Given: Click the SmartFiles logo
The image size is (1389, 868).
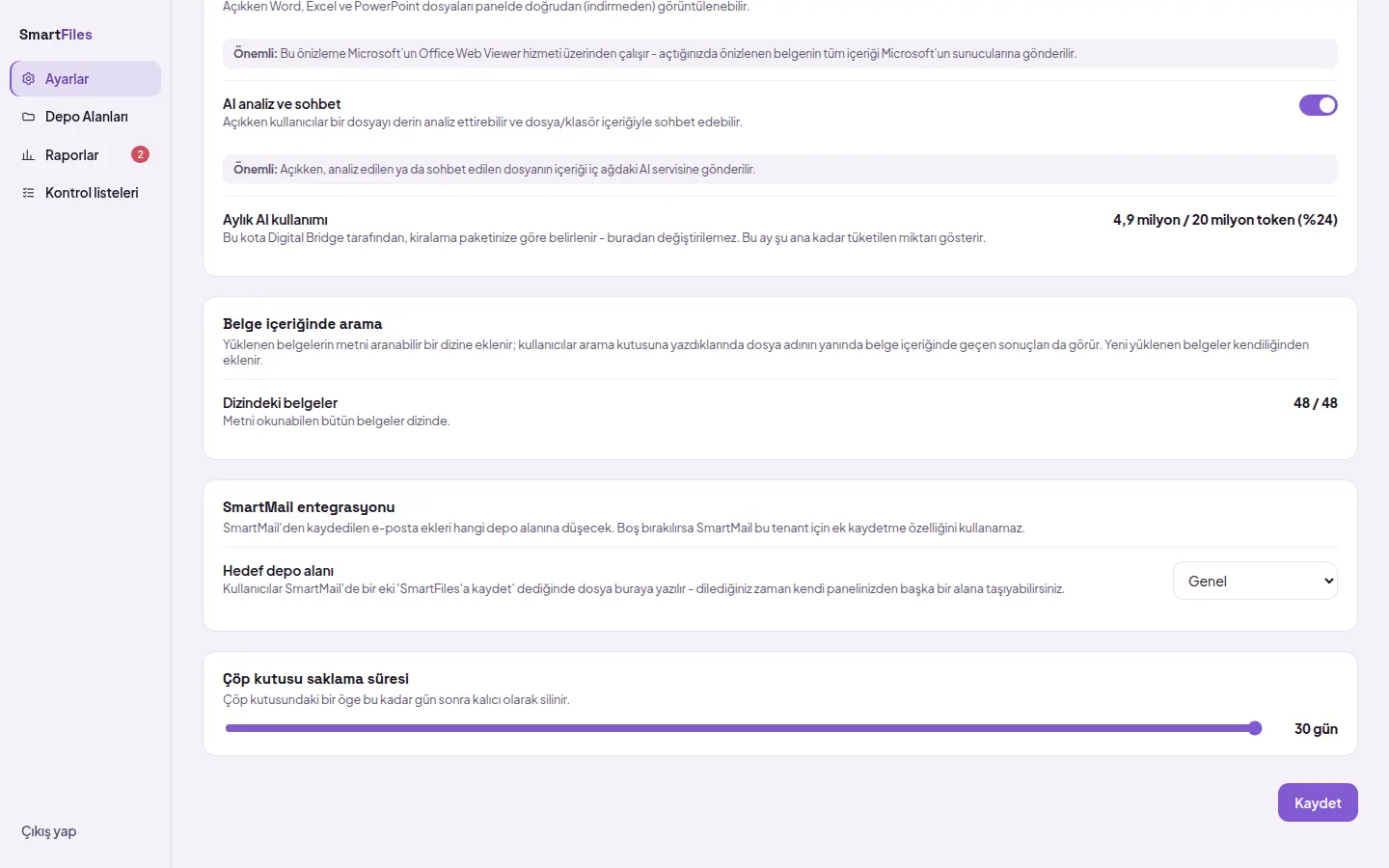Looking at the screenshot, I should 56,35.
